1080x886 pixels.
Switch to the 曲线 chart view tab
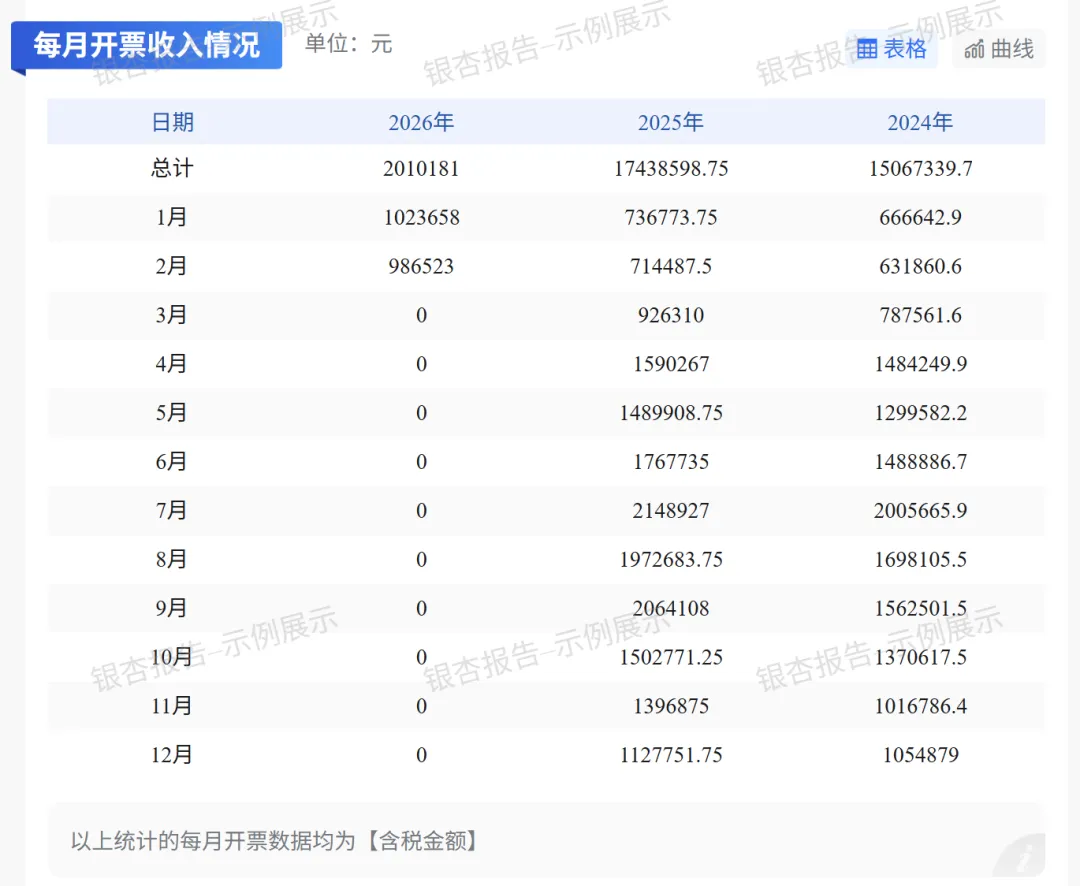coord(999,49)
